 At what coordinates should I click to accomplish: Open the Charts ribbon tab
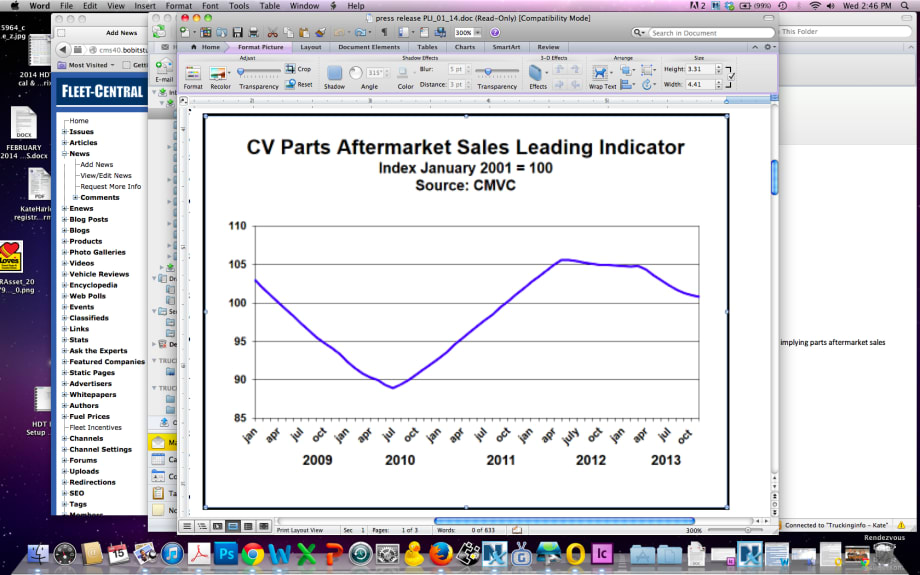click(465, 47)
